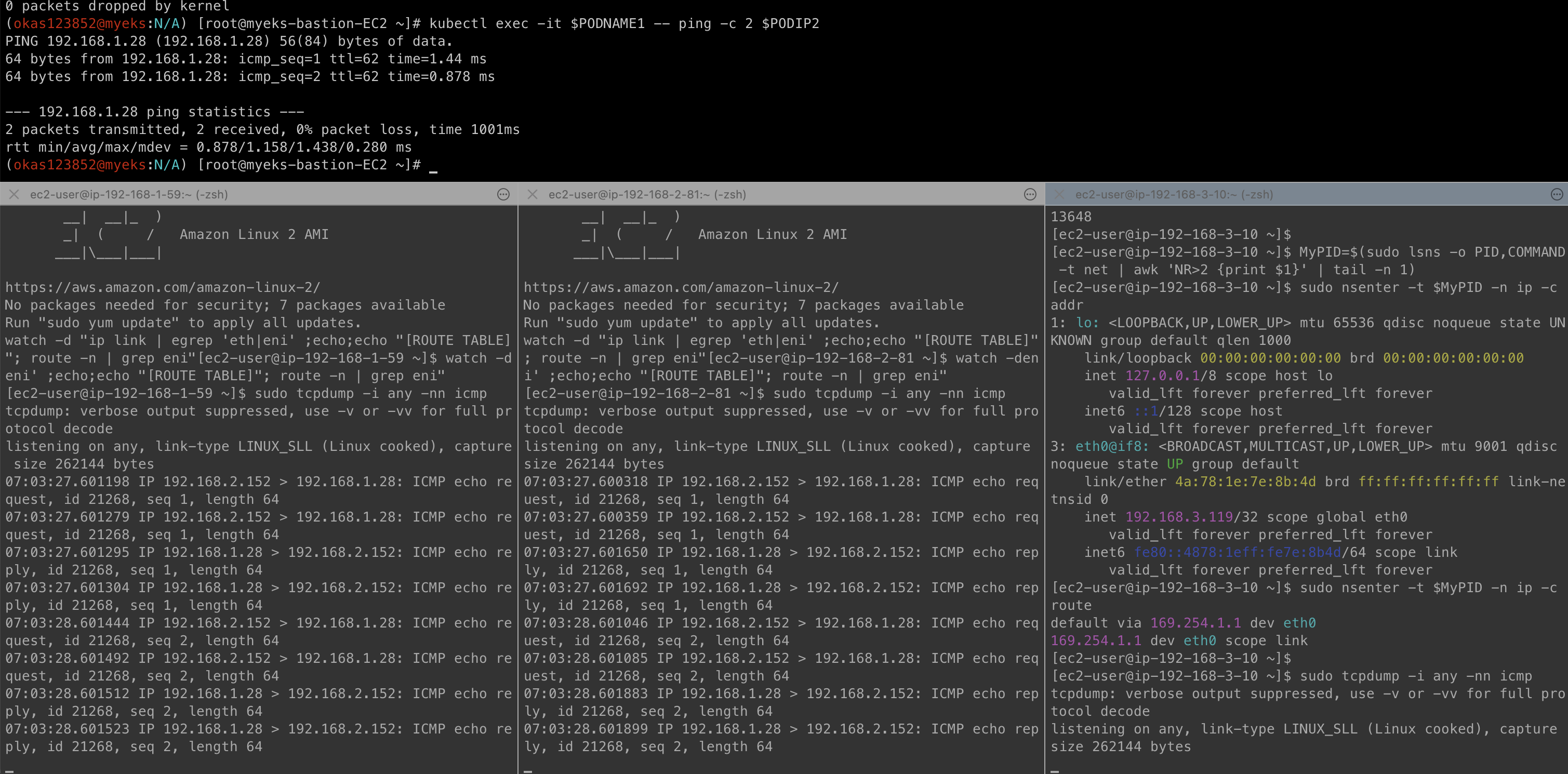Viewport: 1568px width, 774px height.
Task: Open pane menu icon for ip-192-168-2-81
Action: pyautogui.click(x=1030, y=194)
